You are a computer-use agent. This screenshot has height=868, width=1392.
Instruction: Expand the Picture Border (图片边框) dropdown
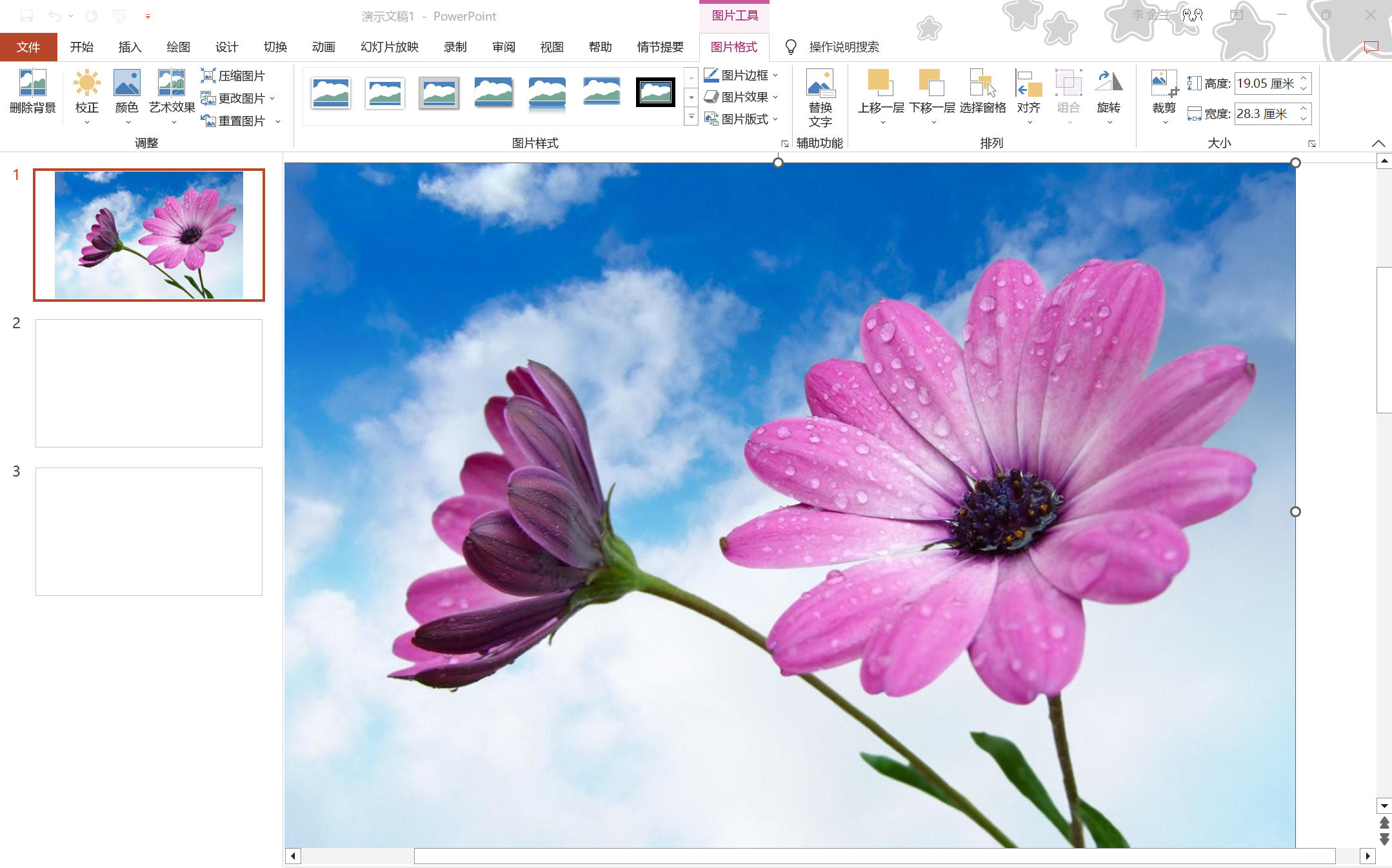tap(775, 75)
